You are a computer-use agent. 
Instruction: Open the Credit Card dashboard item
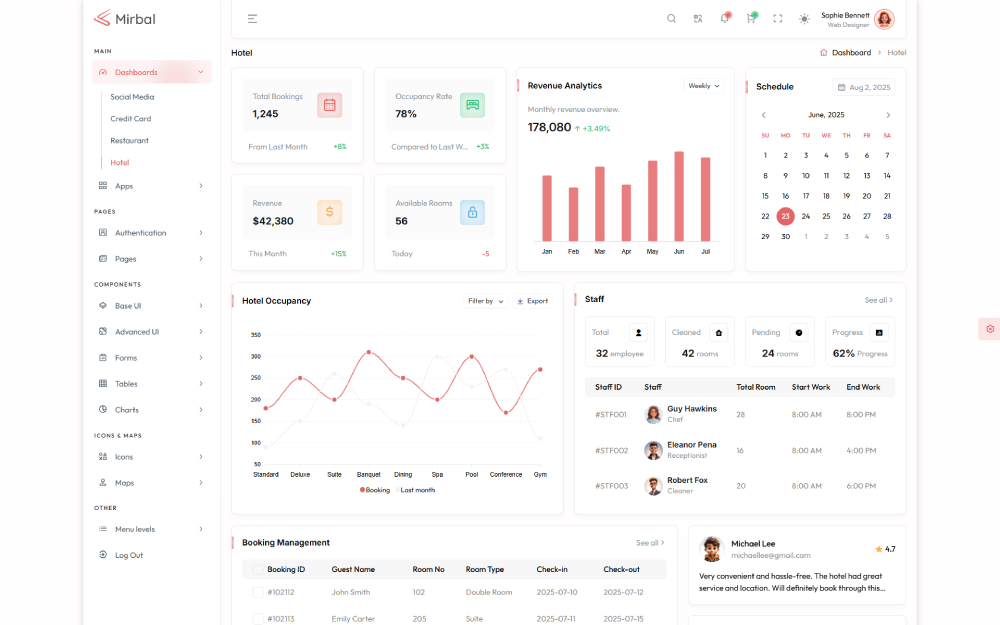130,119
